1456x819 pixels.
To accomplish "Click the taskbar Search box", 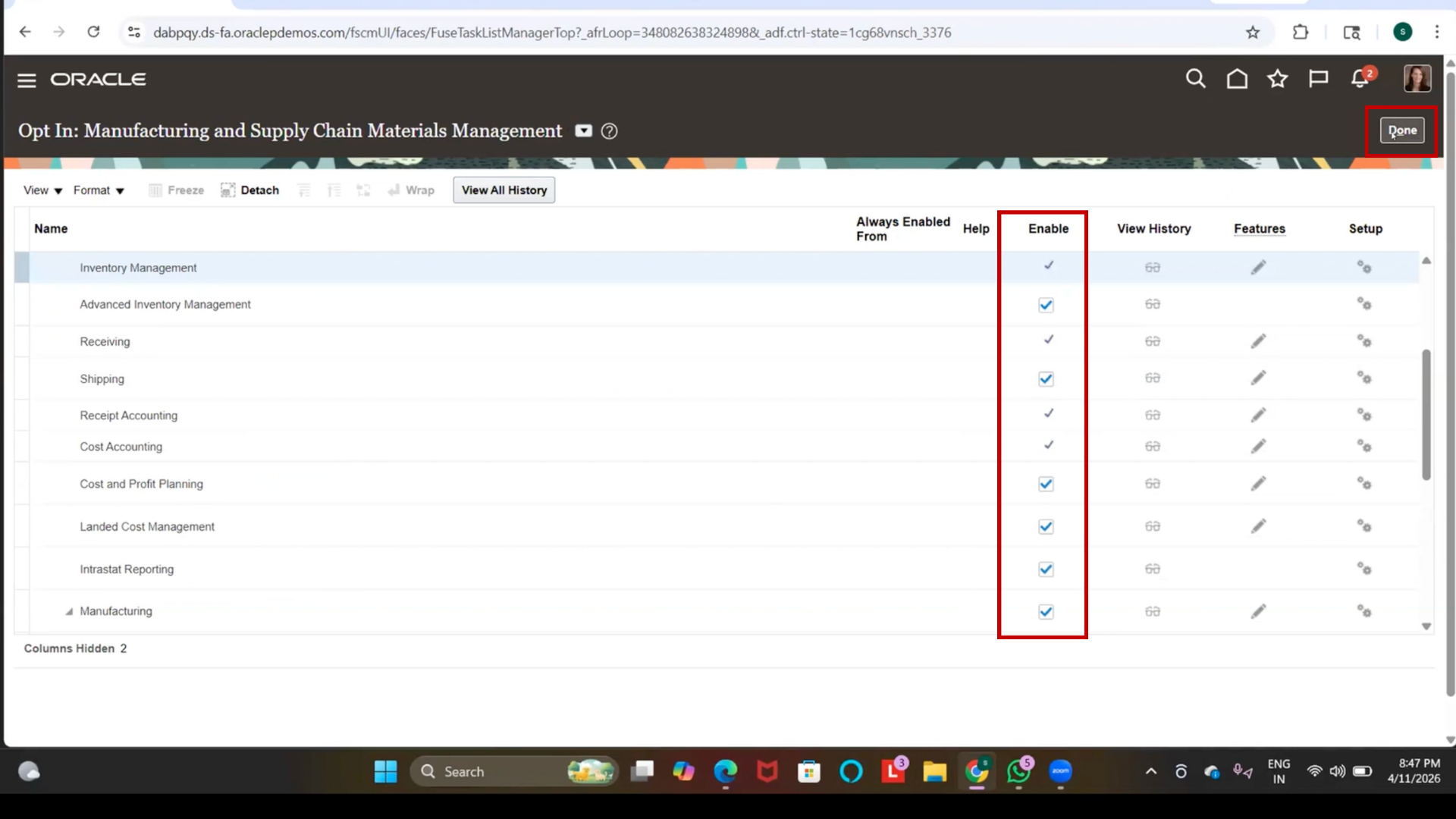I will coord(514,772).
